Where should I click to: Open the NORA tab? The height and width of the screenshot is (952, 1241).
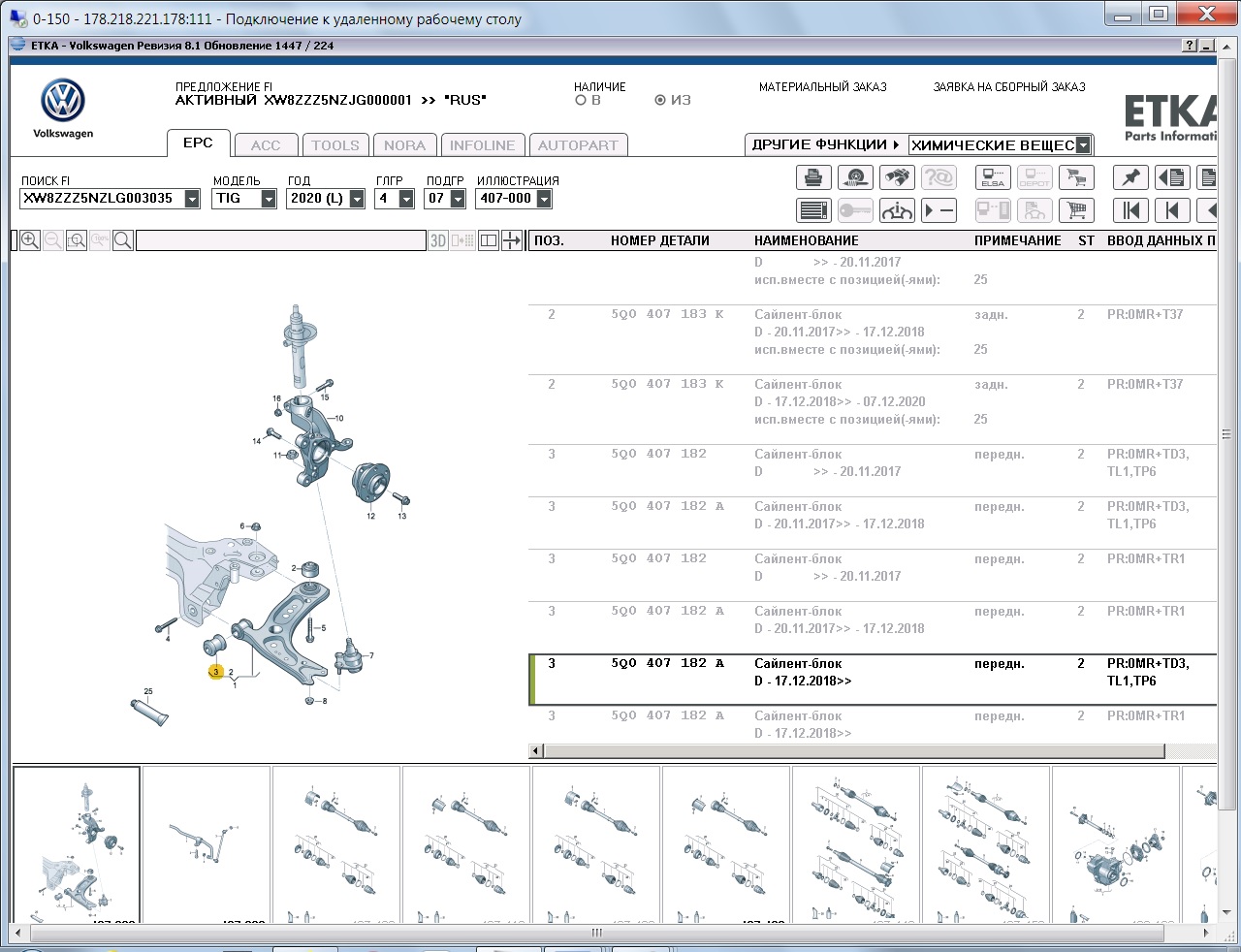click(x=404, y=145)
